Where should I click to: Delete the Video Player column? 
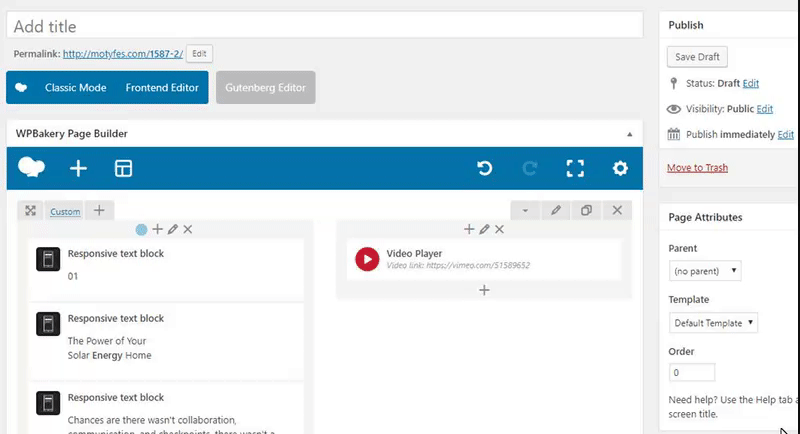click(499, 229)
